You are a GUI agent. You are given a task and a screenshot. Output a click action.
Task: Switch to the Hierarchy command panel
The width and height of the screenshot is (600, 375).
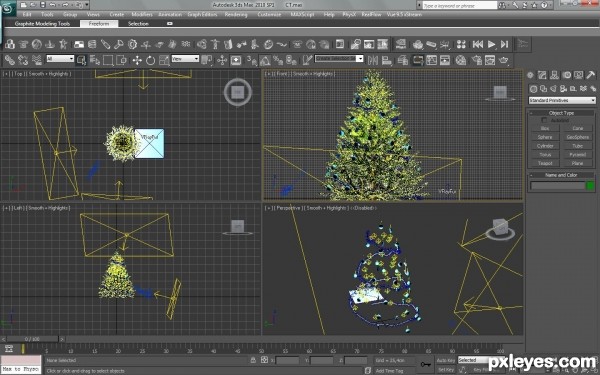point(554,75)
